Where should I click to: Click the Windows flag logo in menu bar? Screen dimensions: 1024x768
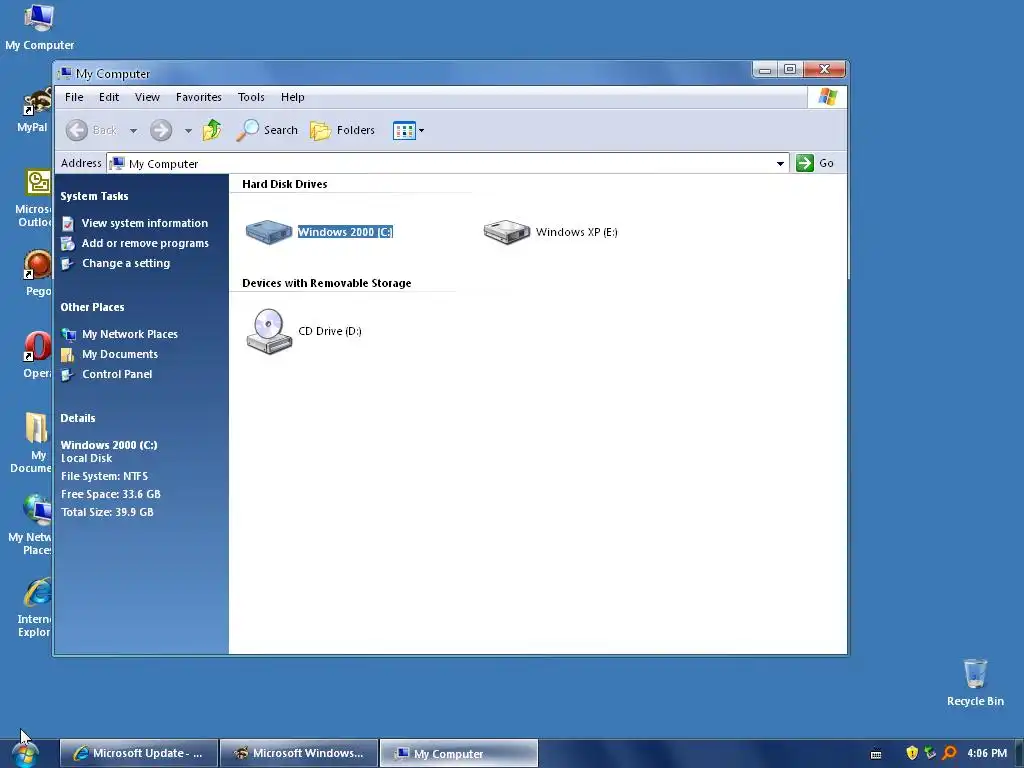[x=827, y=97]
